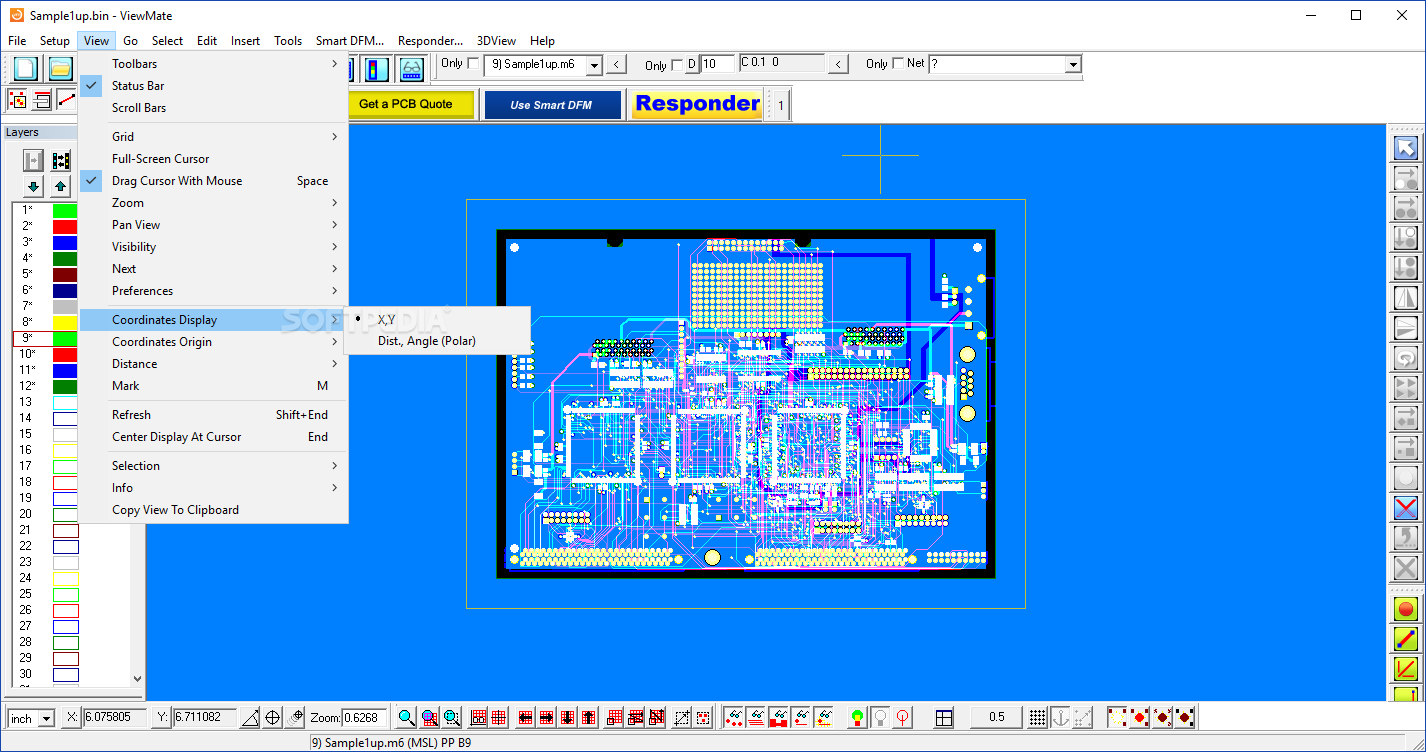This screenshot has width=1426, height=752.
Task: Click the green light bulb icon
Action: (857, 717)
